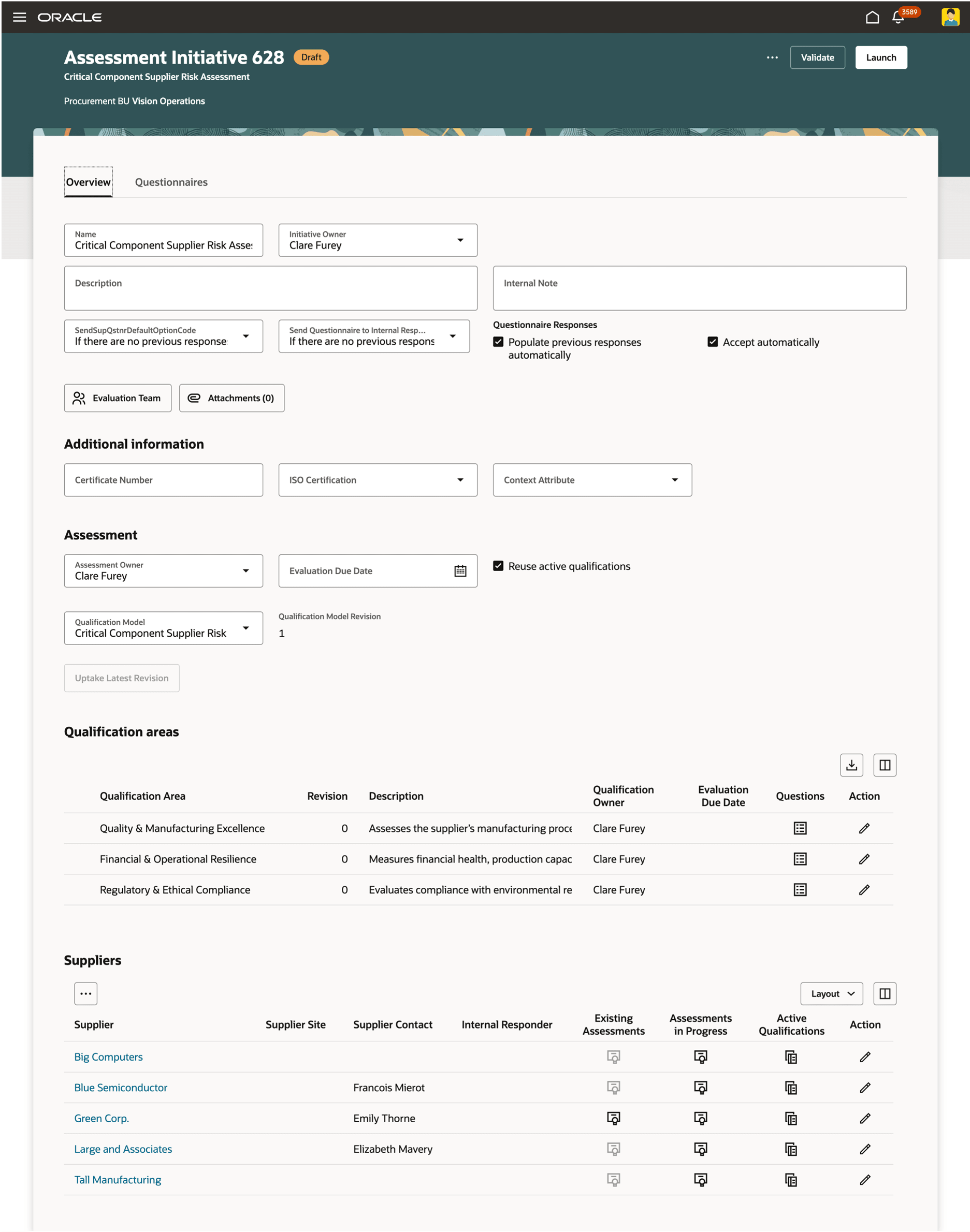View assessments in progress for Big Computers
Screen dimensions: 970x1232
(x=700, y=1057)
